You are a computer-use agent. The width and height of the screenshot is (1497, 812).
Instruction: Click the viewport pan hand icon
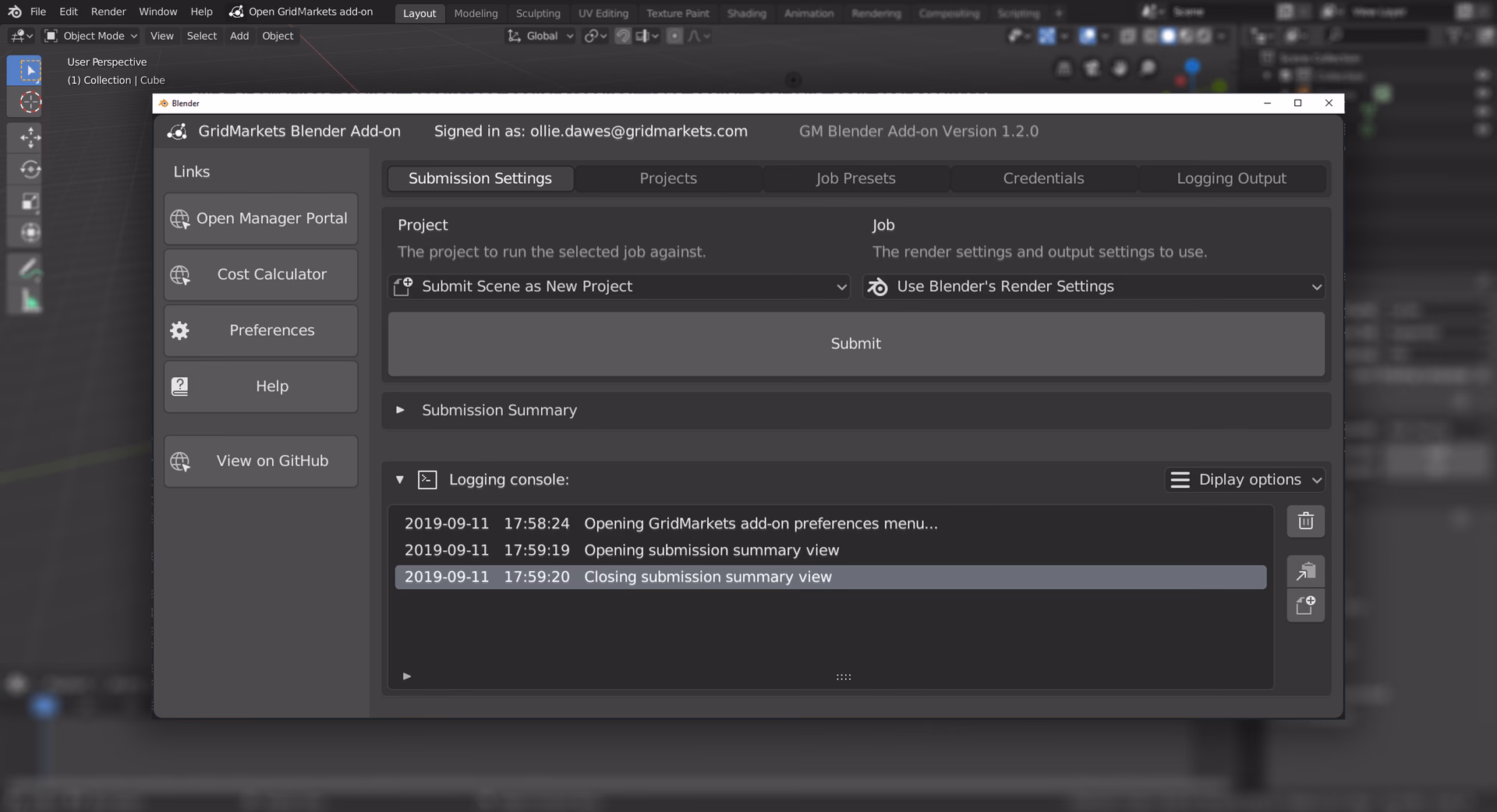[x=1120, y=69]
